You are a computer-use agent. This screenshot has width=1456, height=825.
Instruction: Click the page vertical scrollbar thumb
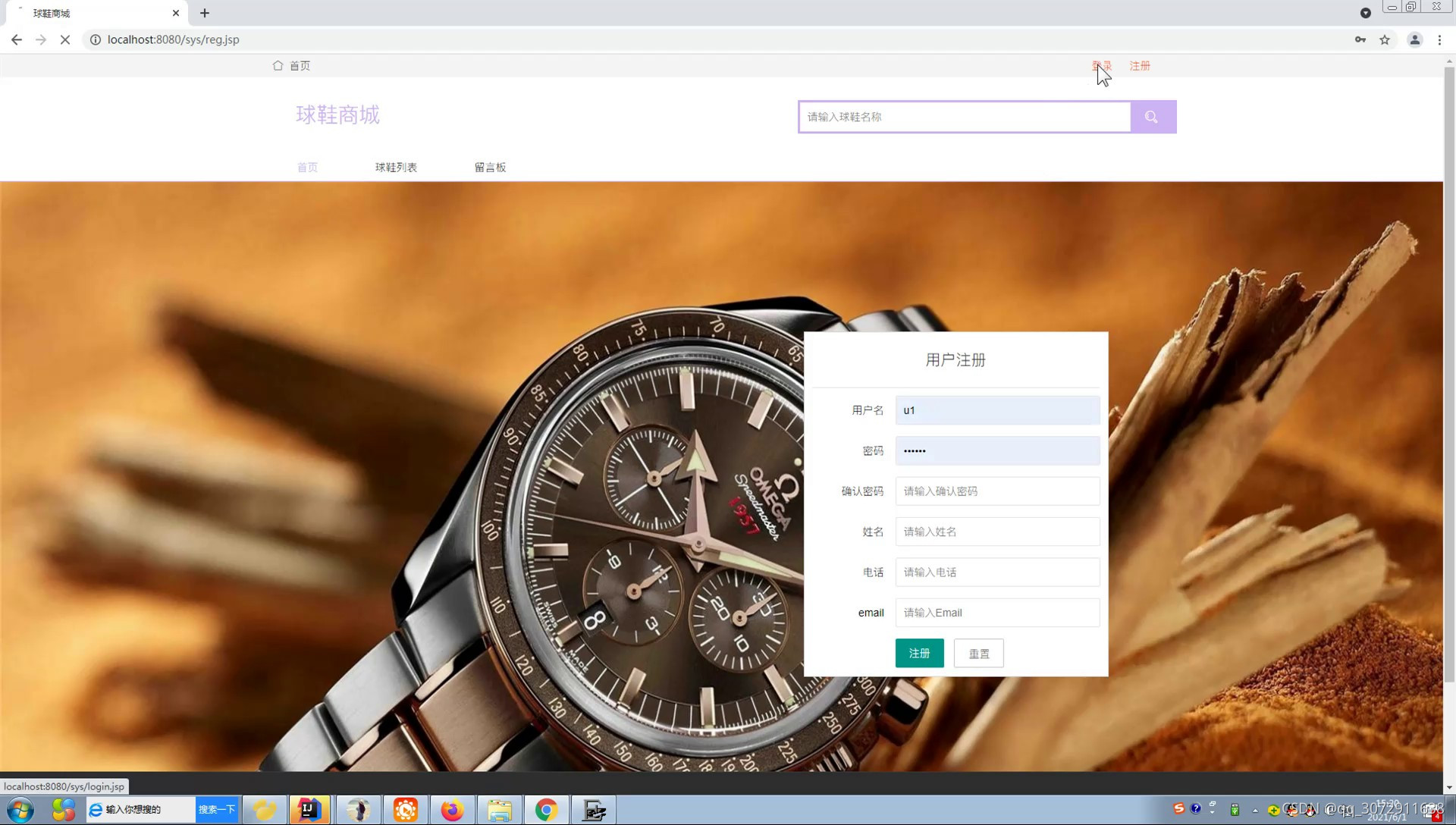click(1449, 375)
